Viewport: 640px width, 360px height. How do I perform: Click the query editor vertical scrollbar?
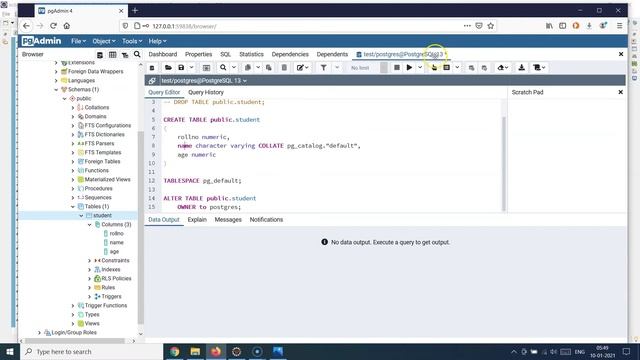point(504,163)
